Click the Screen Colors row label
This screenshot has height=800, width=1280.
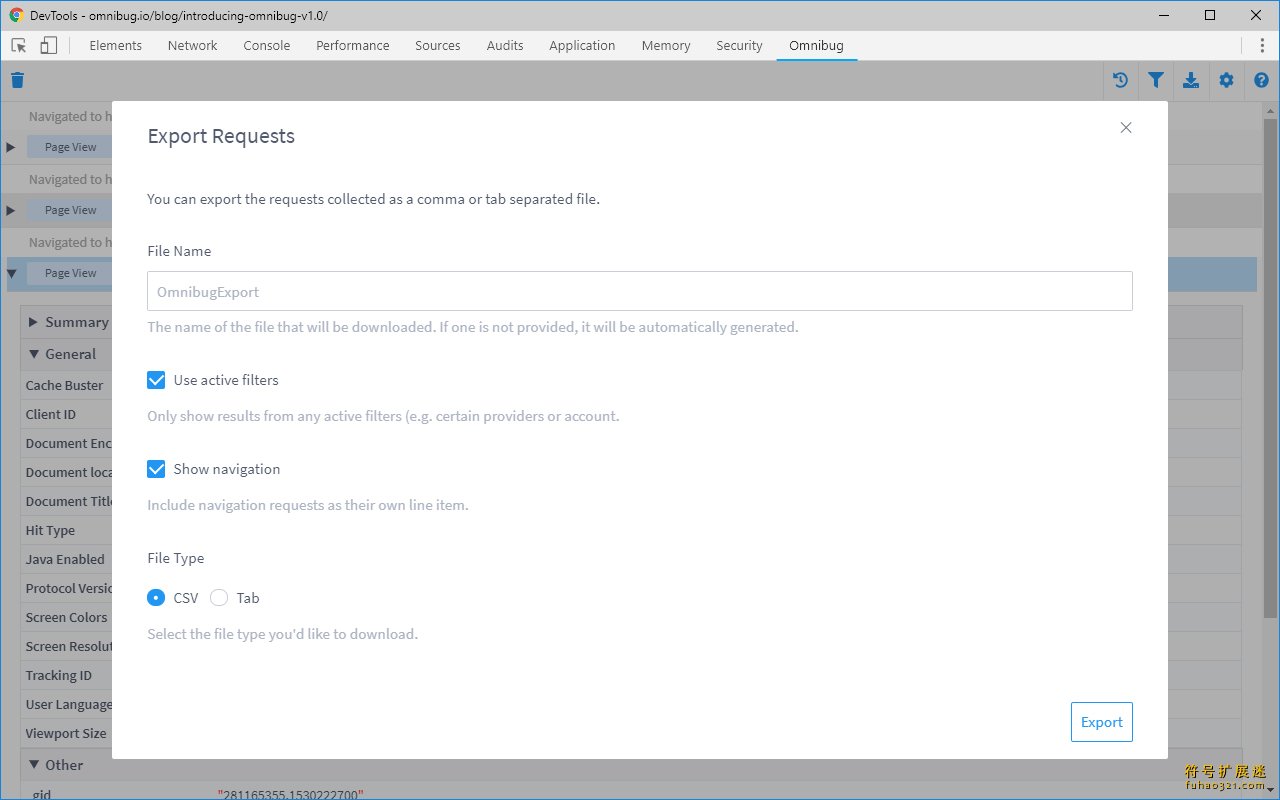click(66, 617)
